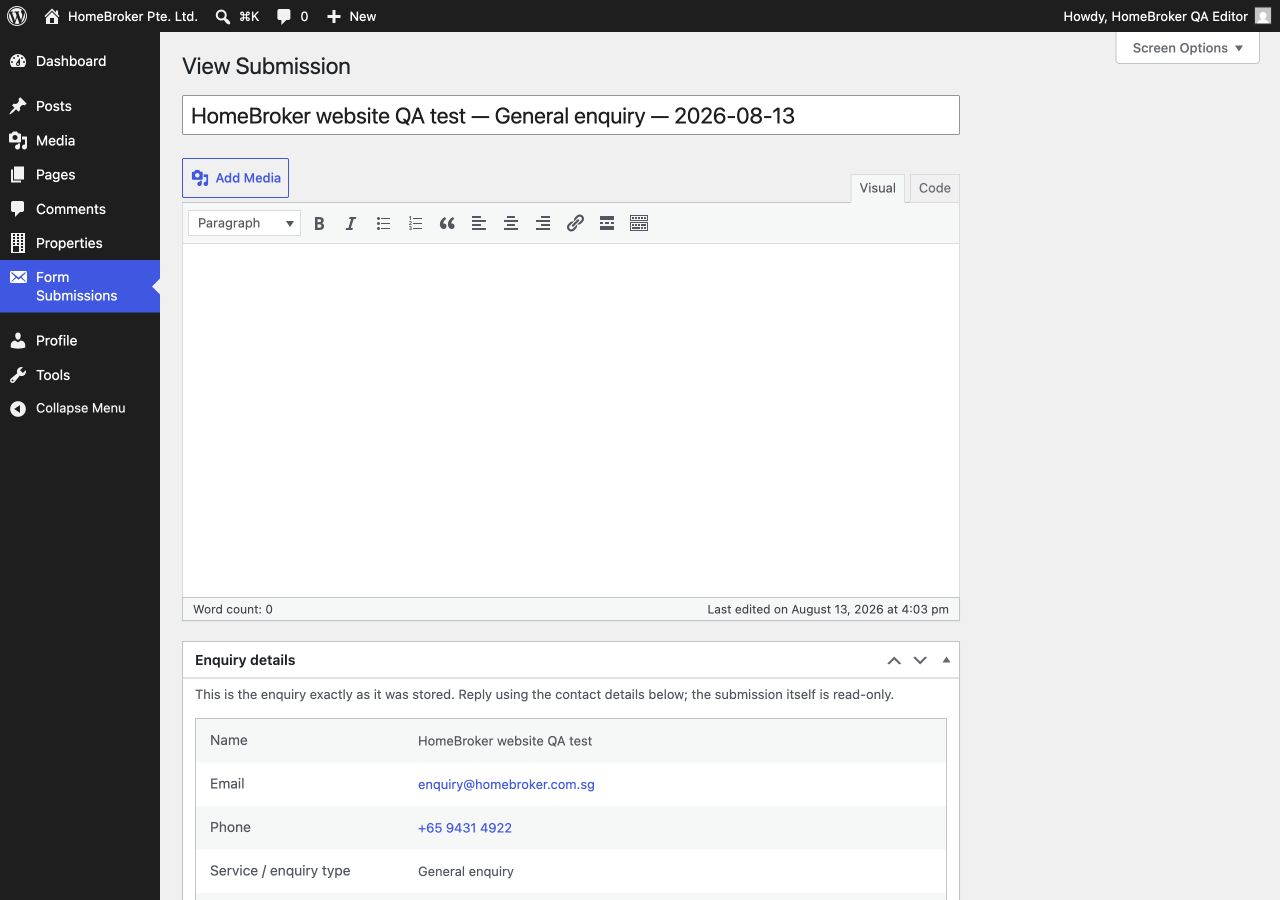The image size is (1280, 900).
Task: Align text left
Action: click(x=479, y=223)
